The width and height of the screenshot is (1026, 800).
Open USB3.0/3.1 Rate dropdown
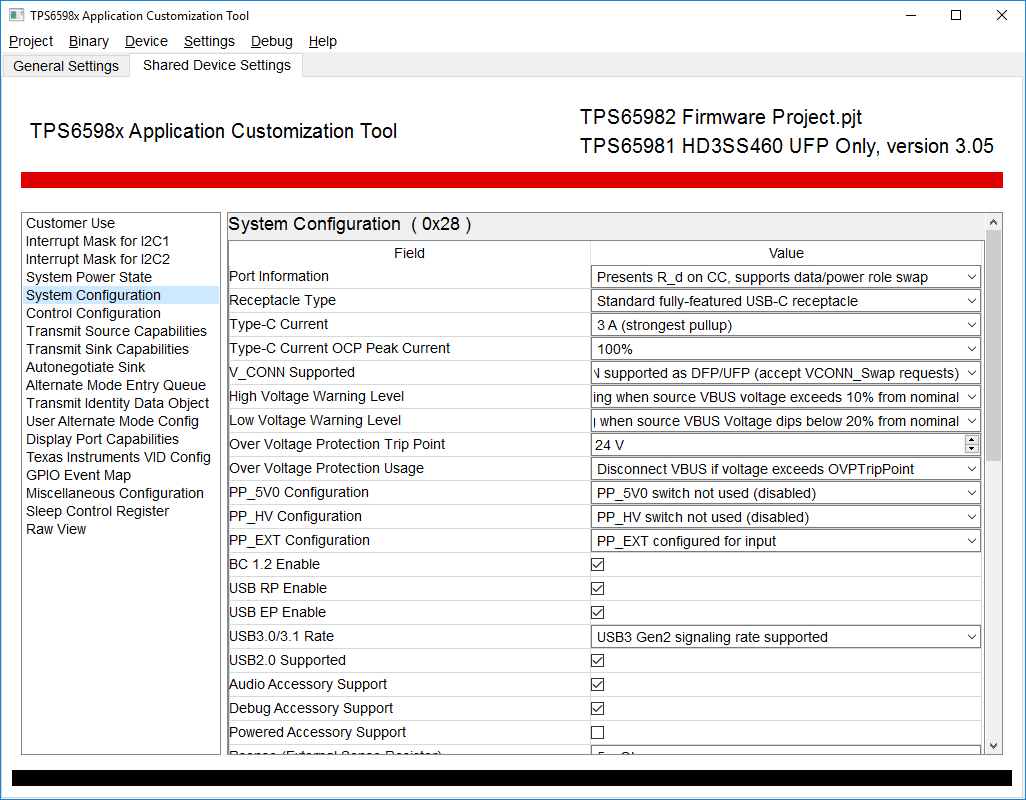point(785,637)
